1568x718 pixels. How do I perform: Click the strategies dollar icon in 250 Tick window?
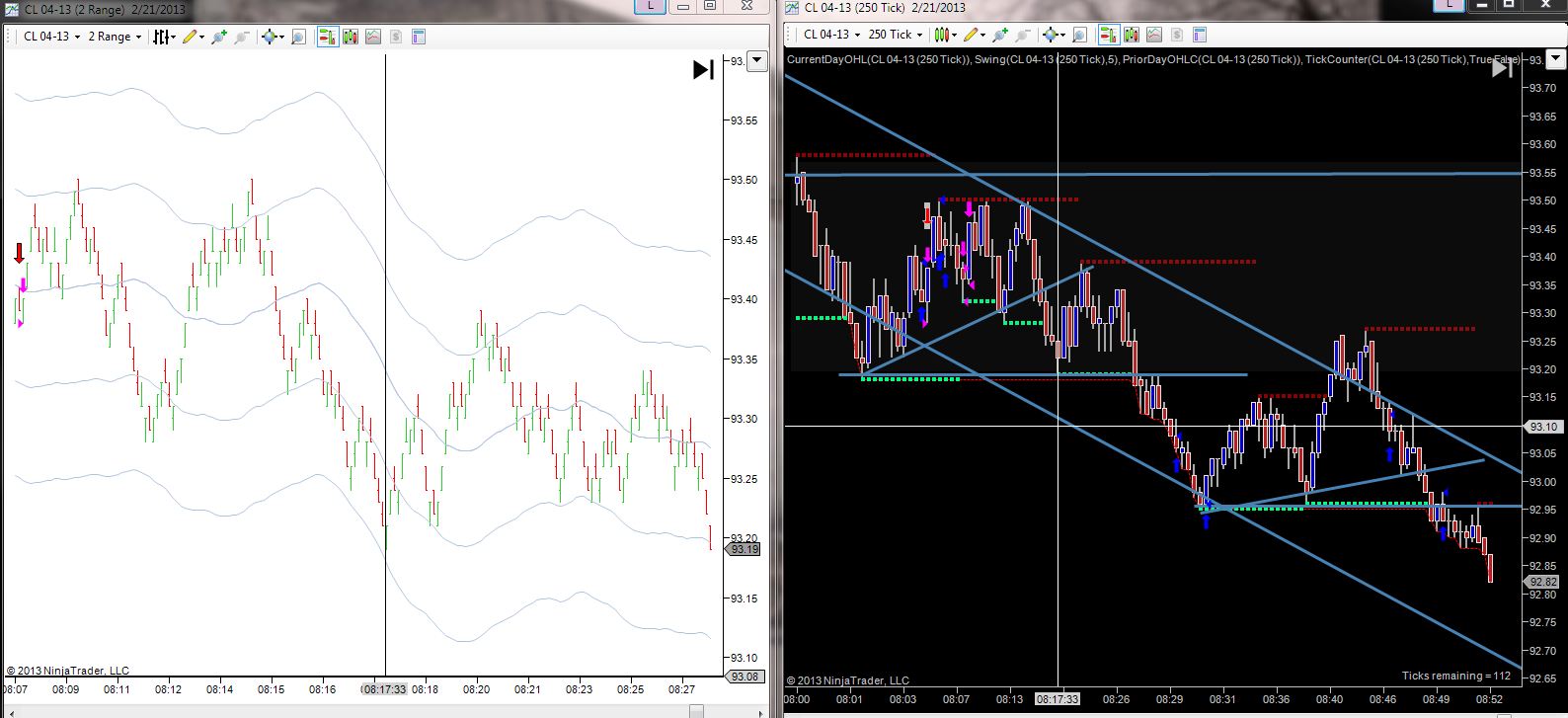[1177, 35]
